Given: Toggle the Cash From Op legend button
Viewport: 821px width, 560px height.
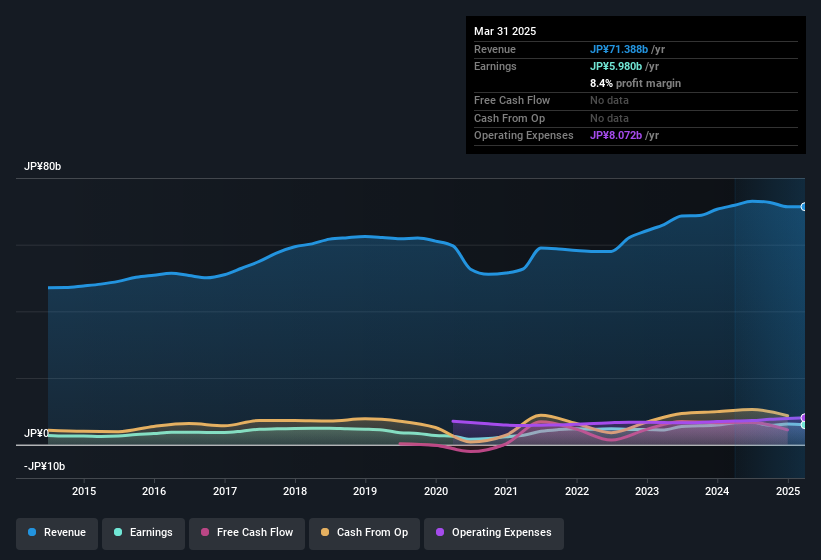Looking at the screenshot, I should point(364,533).
